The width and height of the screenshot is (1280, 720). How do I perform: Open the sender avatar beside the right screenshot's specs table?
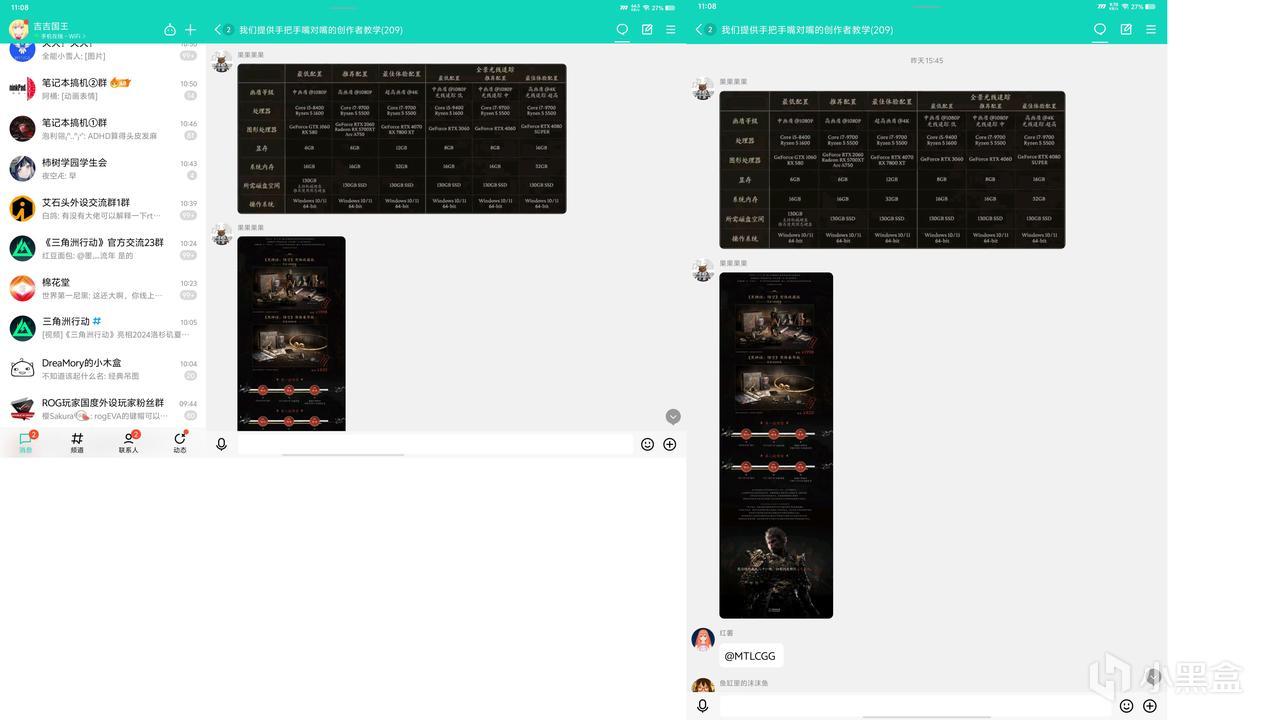click(703, 88)
